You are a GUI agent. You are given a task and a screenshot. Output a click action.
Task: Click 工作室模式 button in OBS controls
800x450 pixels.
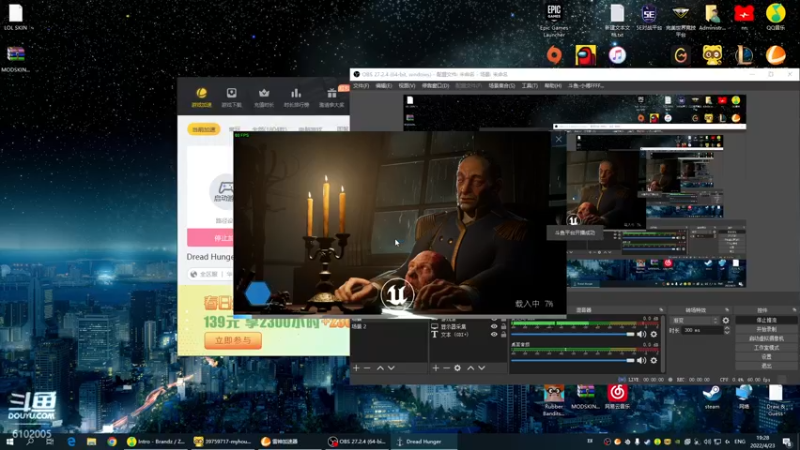pos(766,348)
